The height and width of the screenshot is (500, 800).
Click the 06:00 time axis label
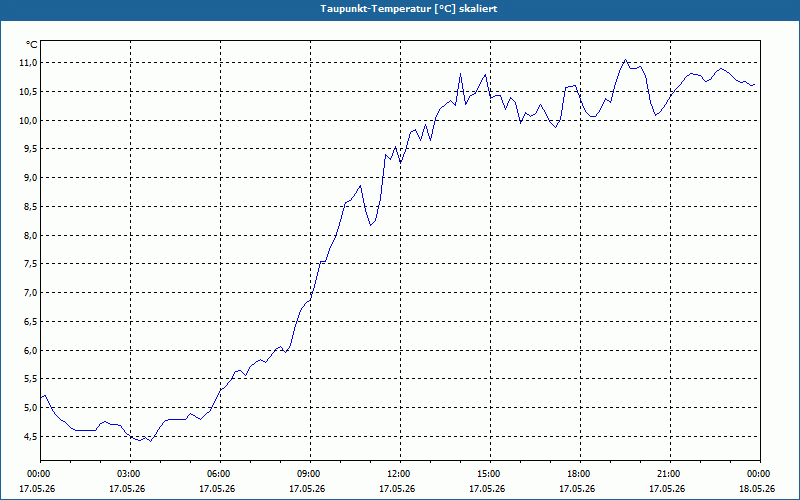[217, 474]
